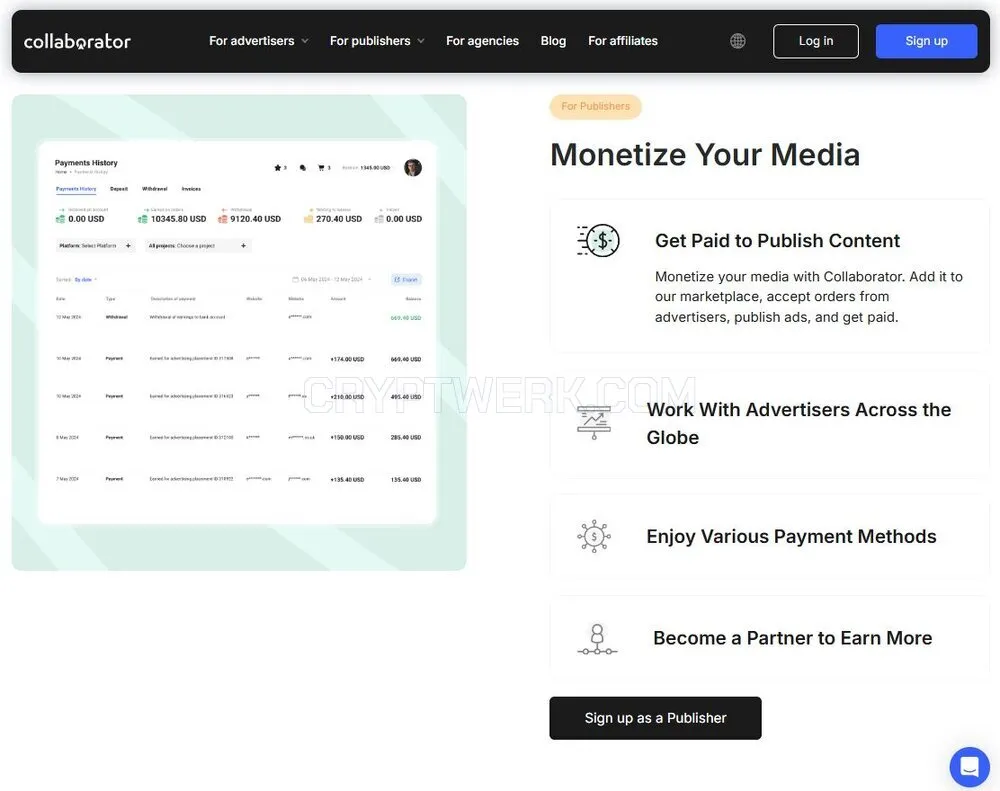Expand the For publishers chevron

coord(421,41)
